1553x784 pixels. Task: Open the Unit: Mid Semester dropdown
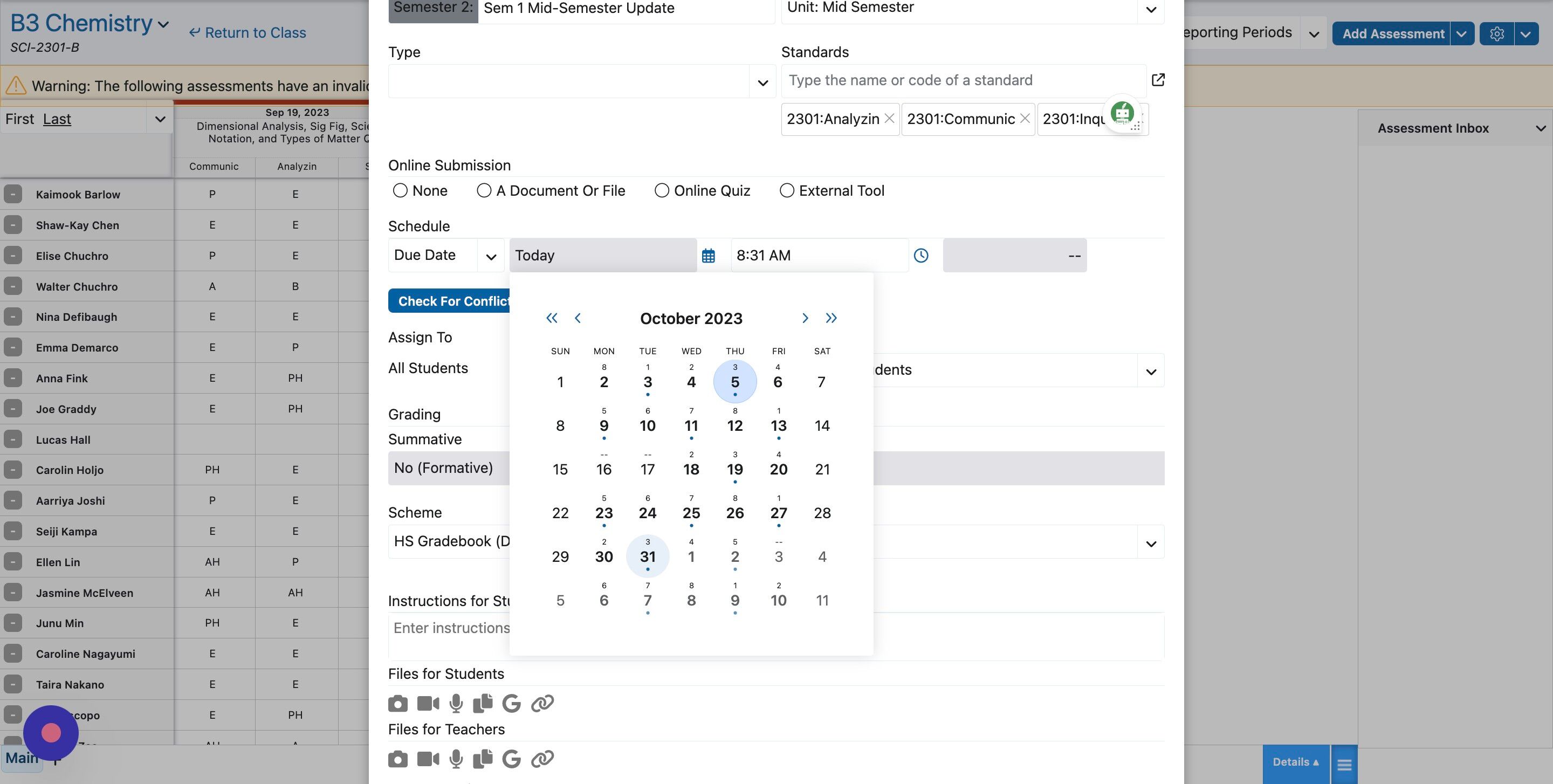[1151, 10]
